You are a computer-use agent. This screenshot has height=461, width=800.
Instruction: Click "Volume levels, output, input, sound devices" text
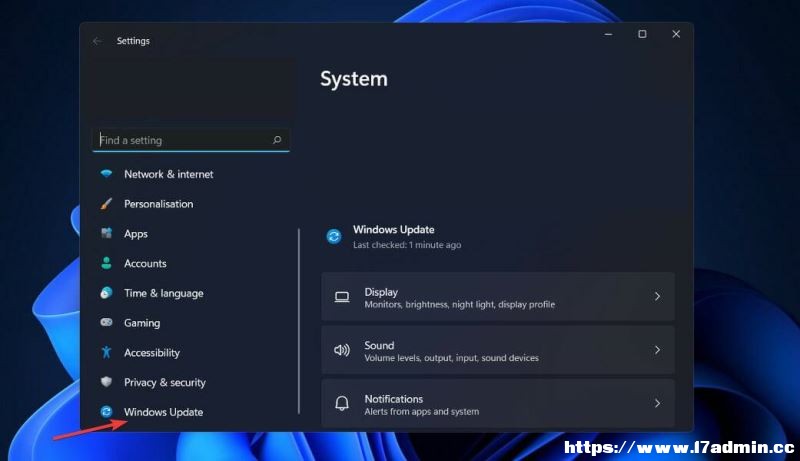[x=452, y=358]
